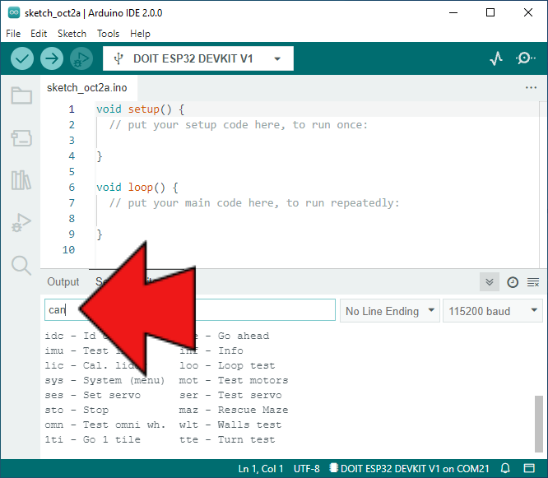Screen dimensions: 548x478
Task: Click the serial message input field
Action: pos(190,310)
